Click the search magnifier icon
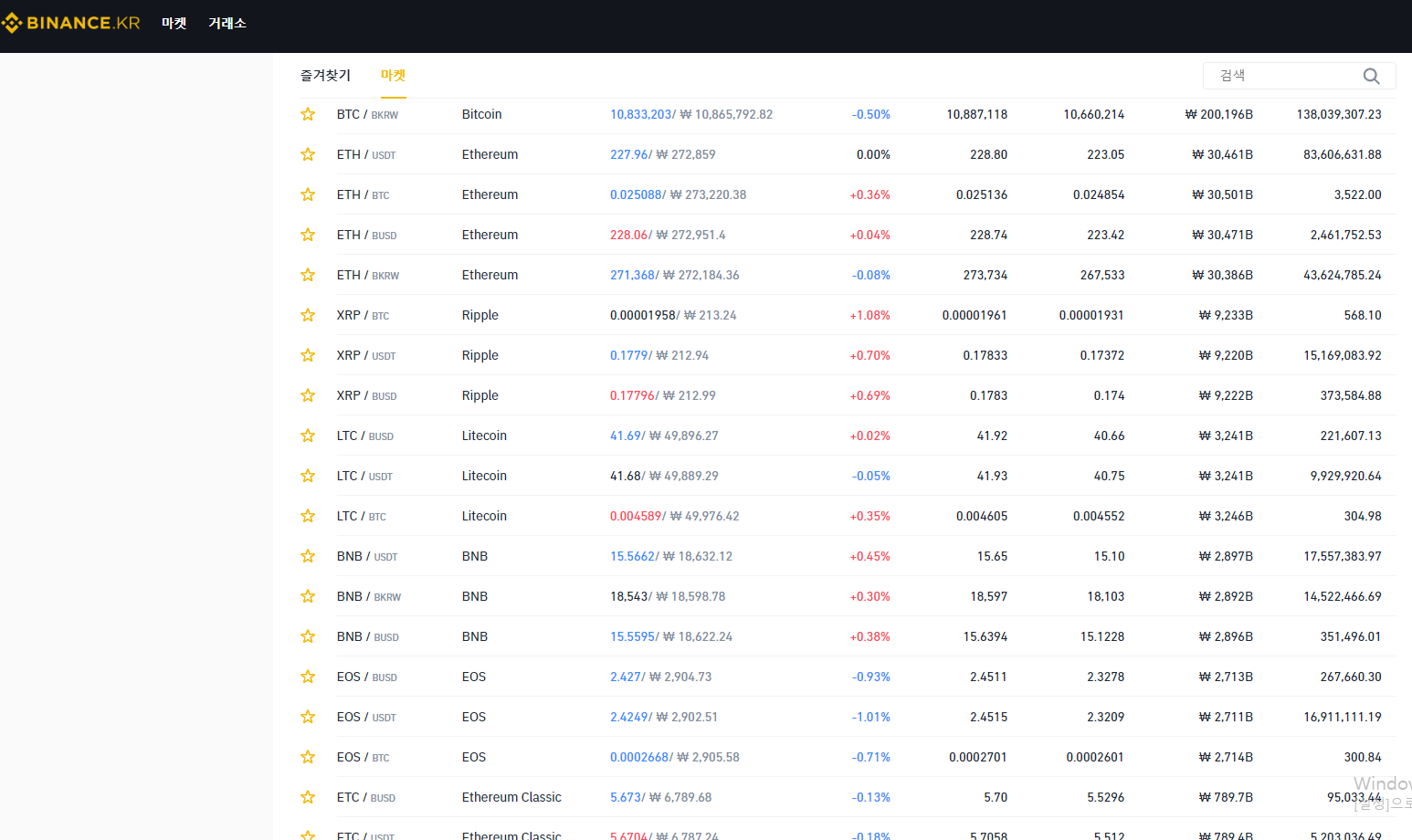 point(1371,76)
